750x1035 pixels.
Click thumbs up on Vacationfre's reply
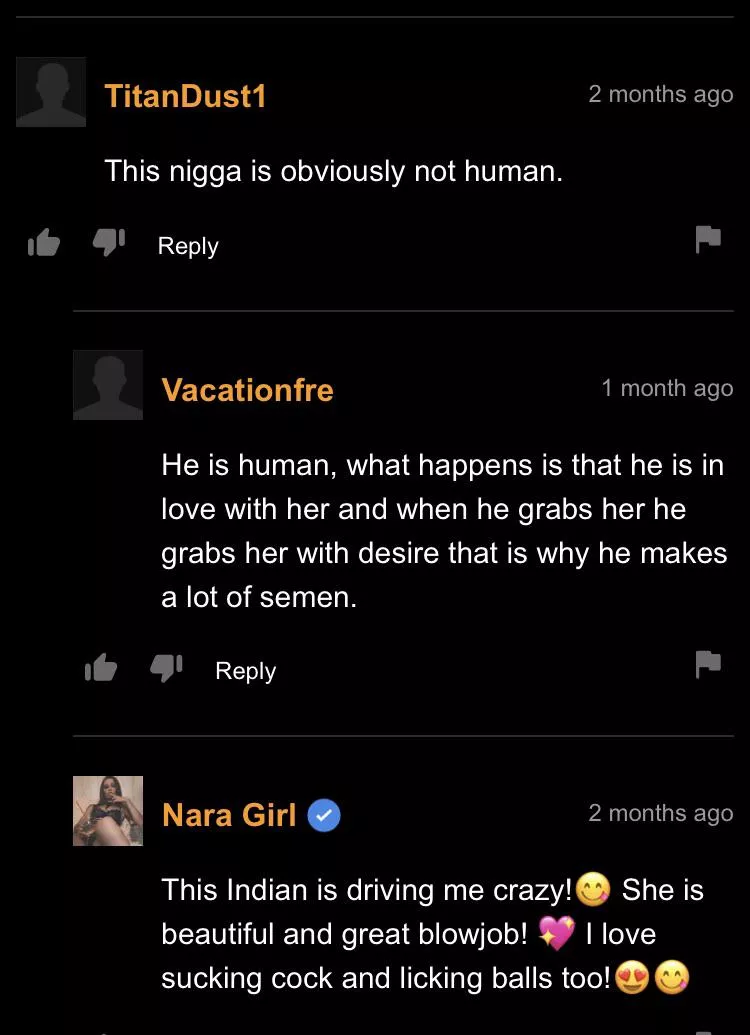point(100,668)
